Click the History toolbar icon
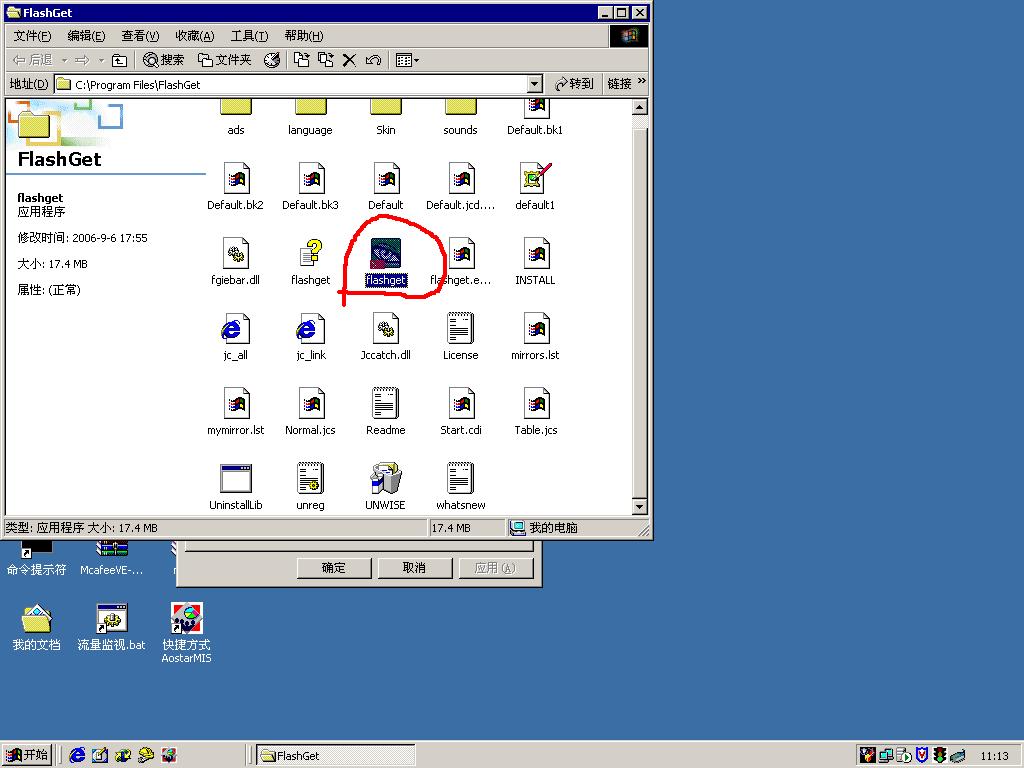The height and width of the screenshot is (768, 1024). pyautogui.click(x=271, y=60)
